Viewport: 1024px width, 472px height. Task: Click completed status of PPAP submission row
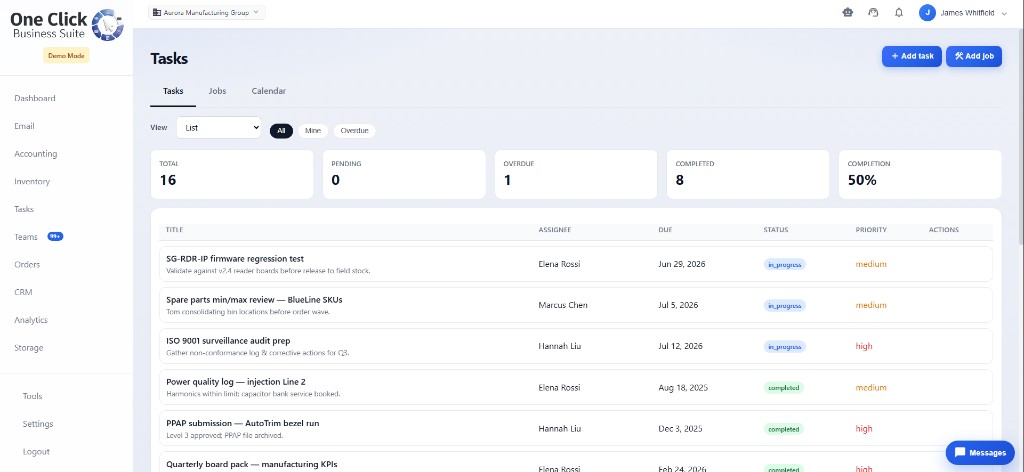coord(784,429)
